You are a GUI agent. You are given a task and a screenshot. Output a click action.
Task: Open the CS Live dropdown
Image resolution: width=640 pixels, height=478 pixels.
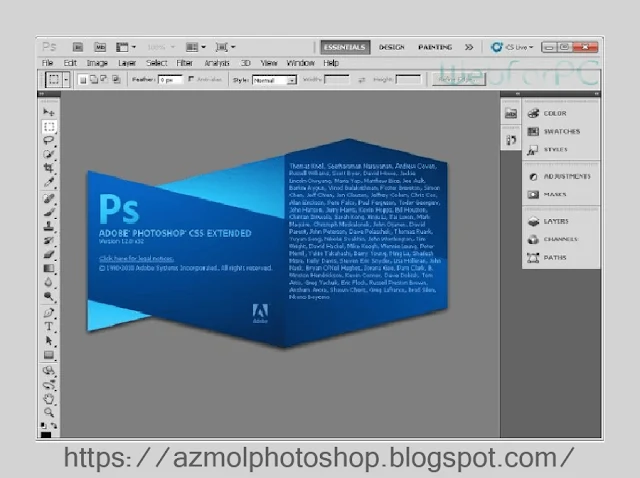[513, 47]
